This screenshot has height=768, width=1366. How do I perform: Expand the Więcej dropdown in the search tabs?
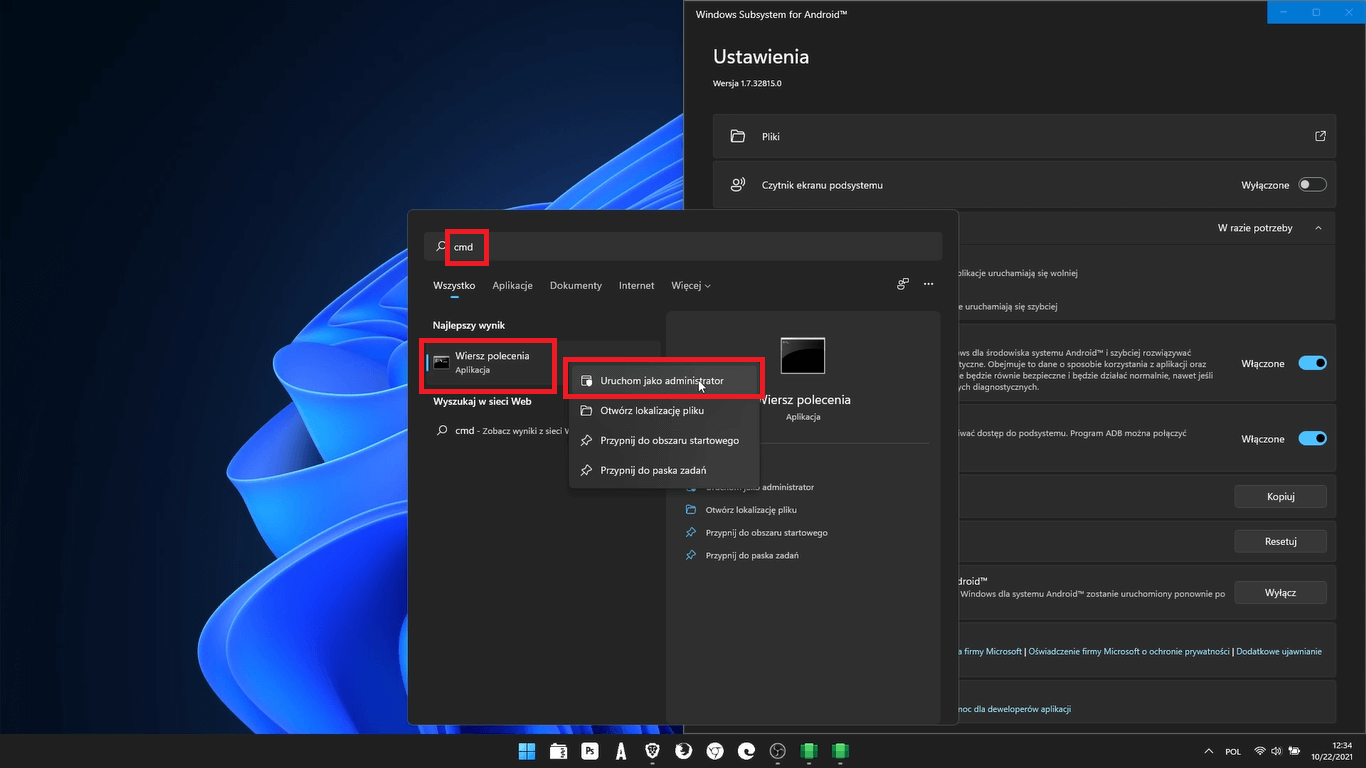(691, 285)
